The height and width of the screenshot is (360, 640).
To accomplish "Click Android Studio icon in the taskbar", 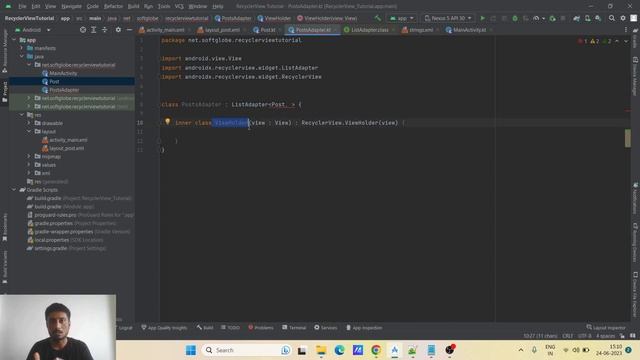I will click(394, 350).
